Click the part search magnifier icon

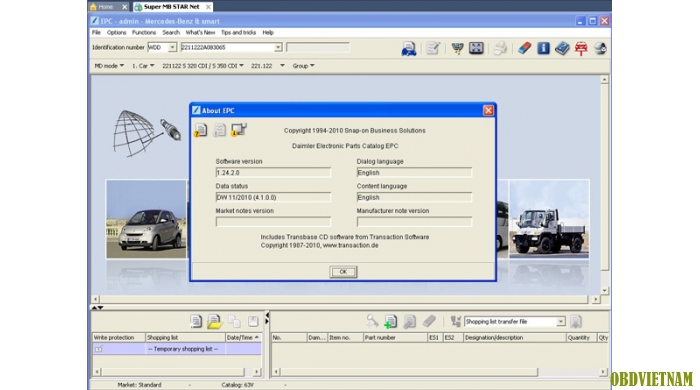tap(372, 321)
